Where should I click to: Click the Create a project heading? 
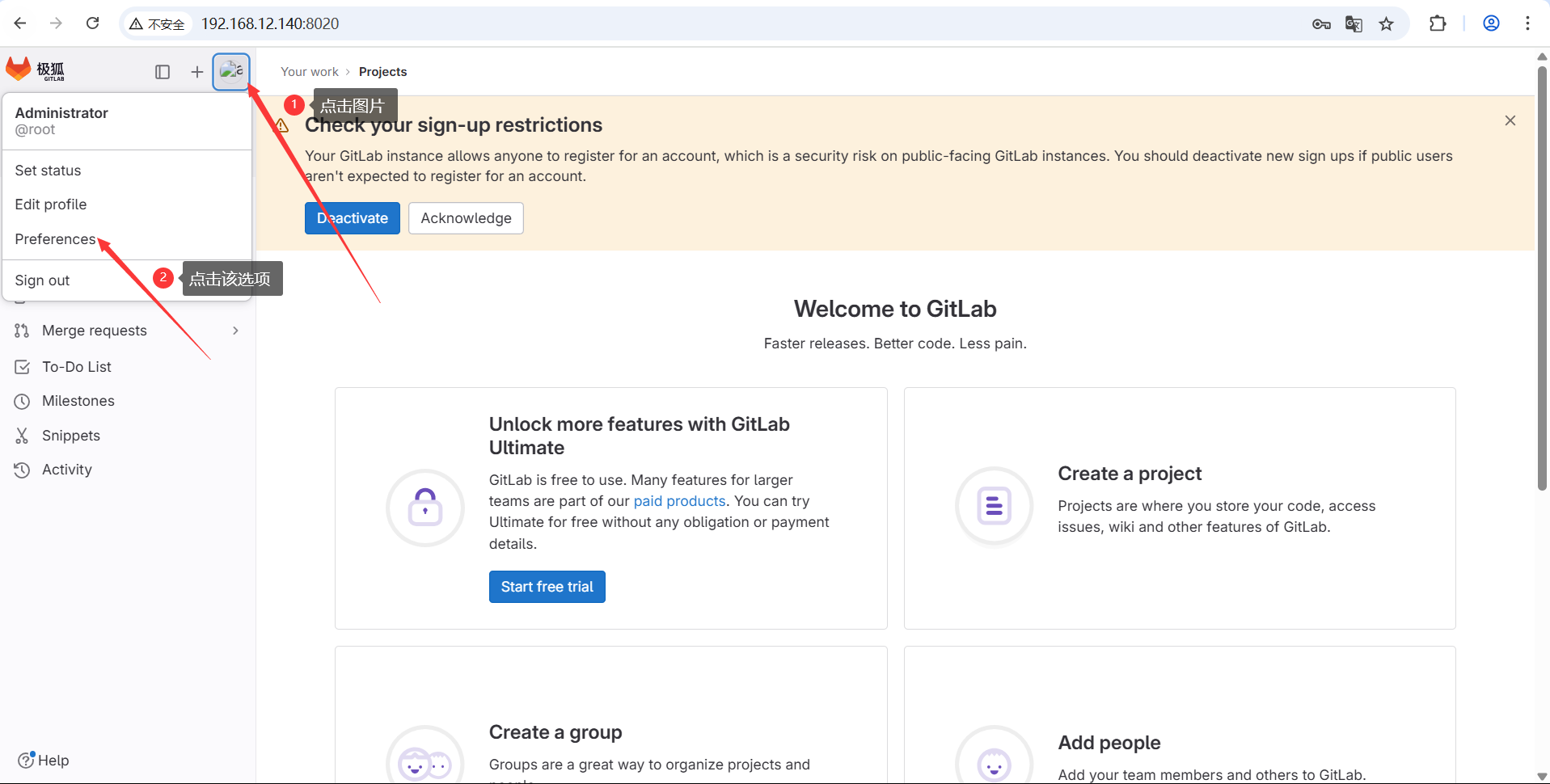coord(1130,474)
